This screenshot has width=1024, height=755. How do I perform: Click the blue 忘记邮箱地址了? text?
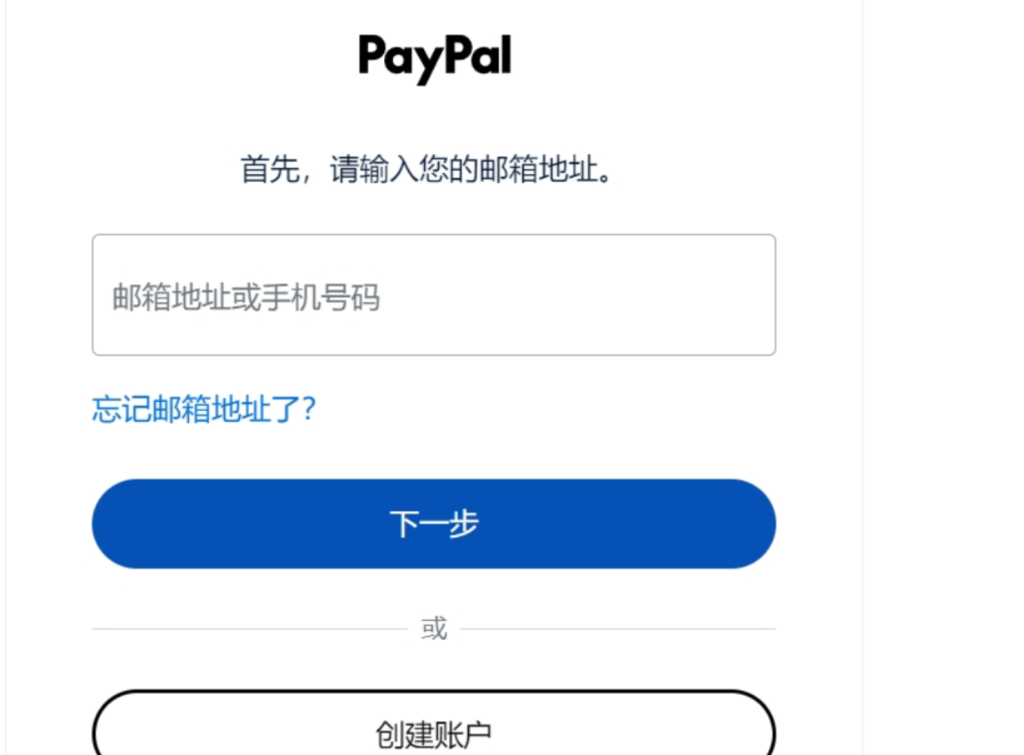pyautogui.click(x=204, y=410)
